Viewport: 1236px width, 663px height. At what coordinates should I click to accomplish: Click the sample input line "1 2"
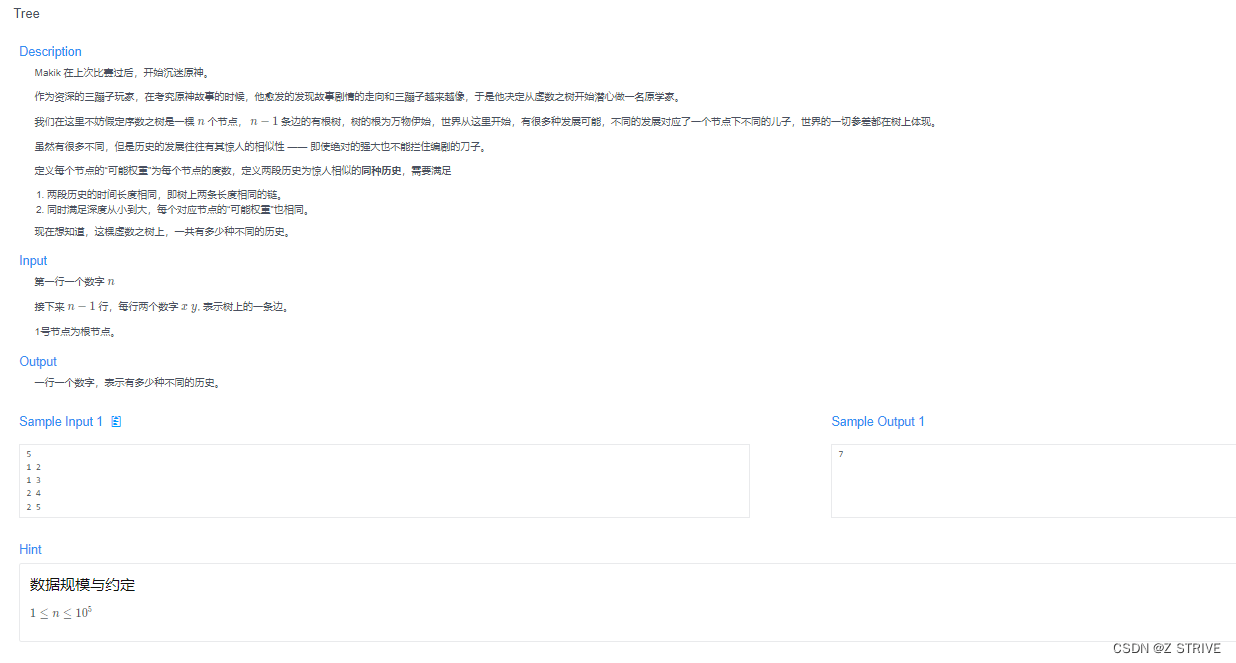pos(33,467)
